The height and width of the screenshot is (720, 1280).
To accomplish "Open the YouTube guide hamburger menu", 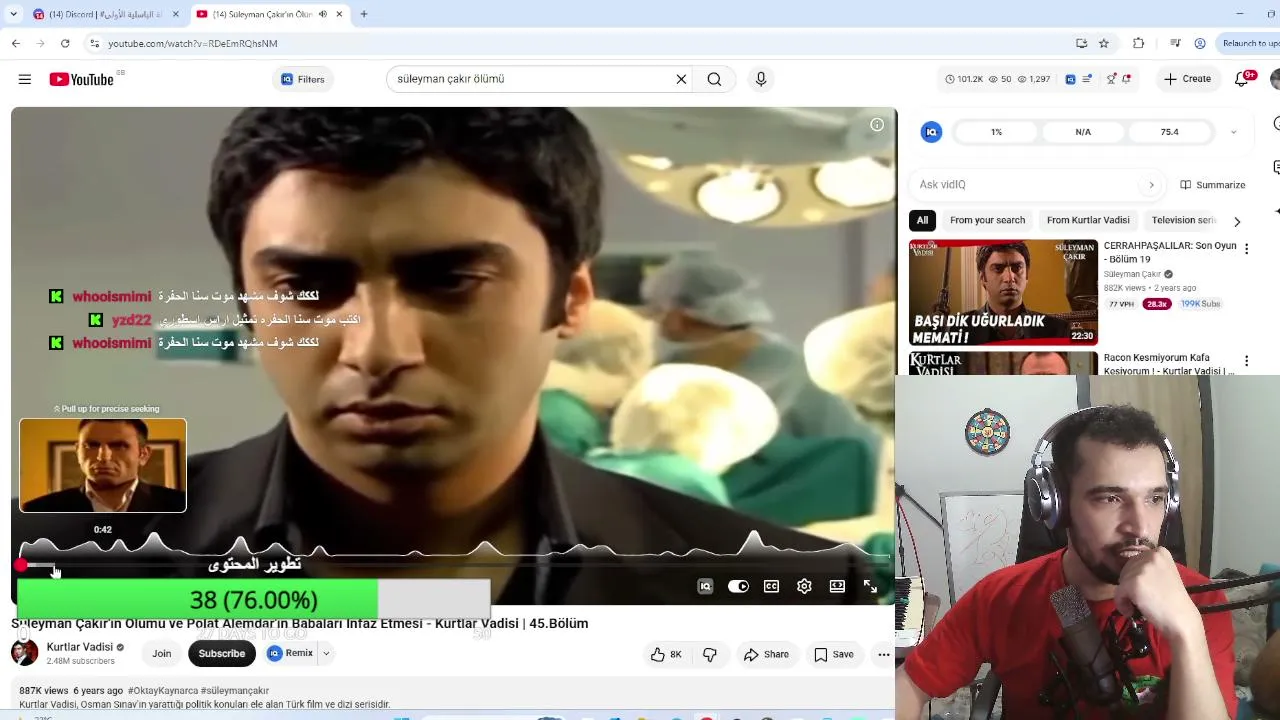I will [x=25, y=79].
